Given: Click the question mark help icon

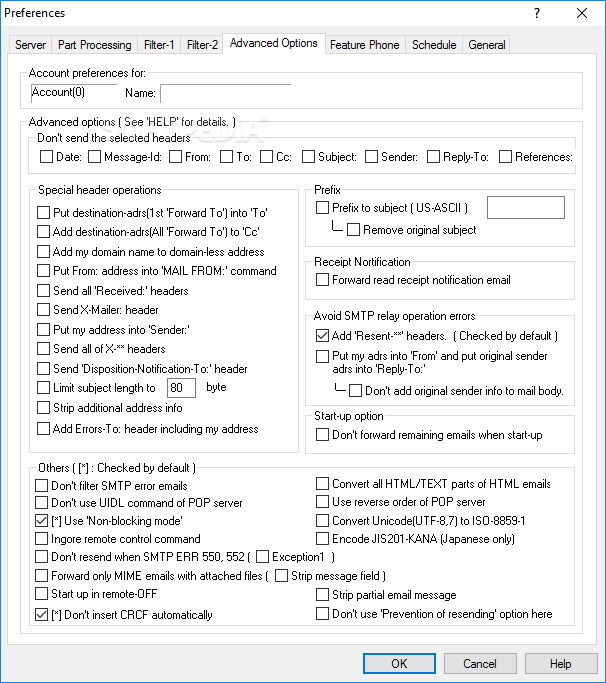Looking at the screenshot, I should [x=537, y=13].
